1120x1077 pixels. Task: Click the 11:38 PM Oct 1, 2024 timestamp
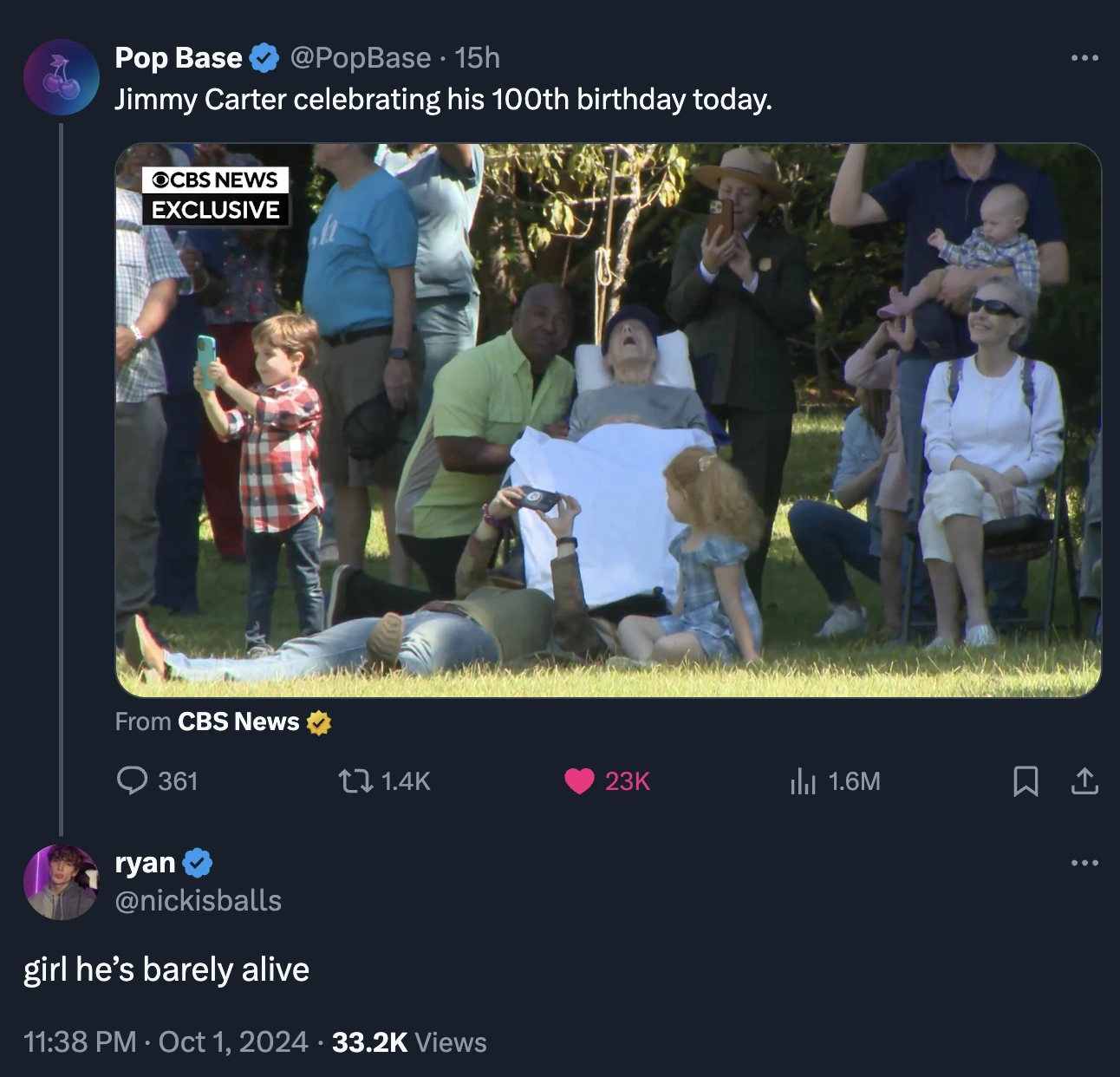click(x=166, y=1041)
